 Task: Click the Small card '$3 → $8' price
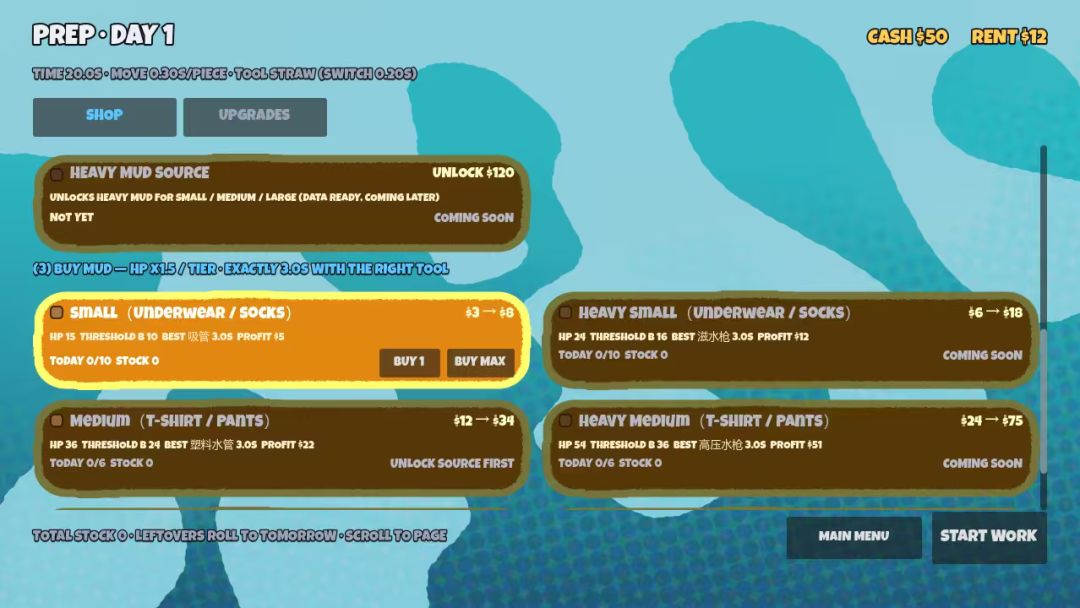point(490,313)
